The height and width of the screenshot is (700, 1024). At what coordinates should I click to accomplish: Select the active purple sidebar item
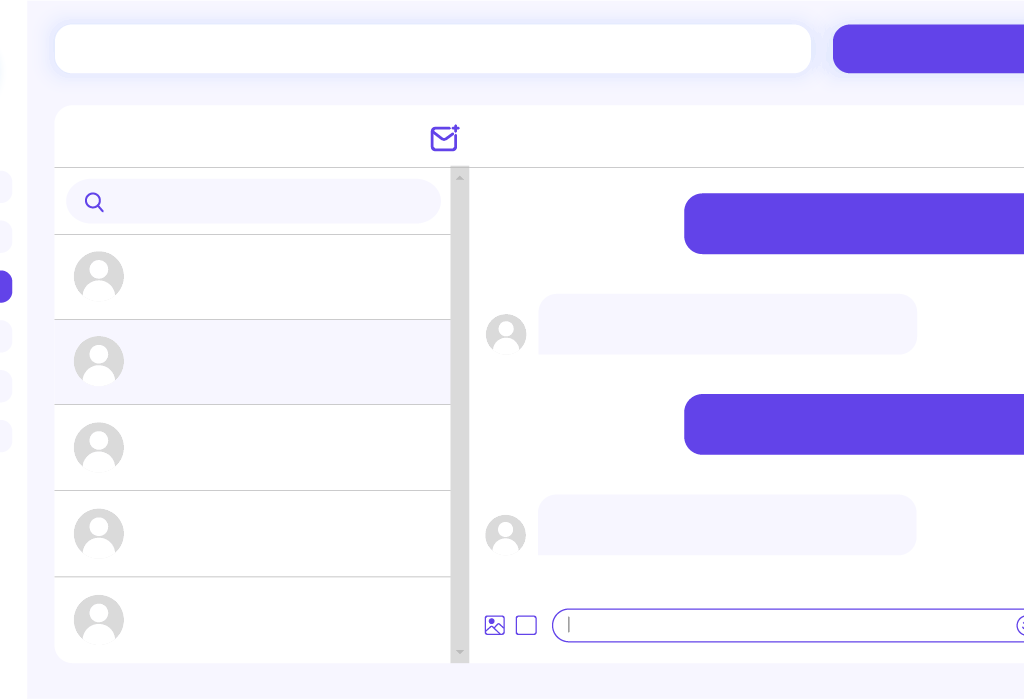tap(6, 287)
